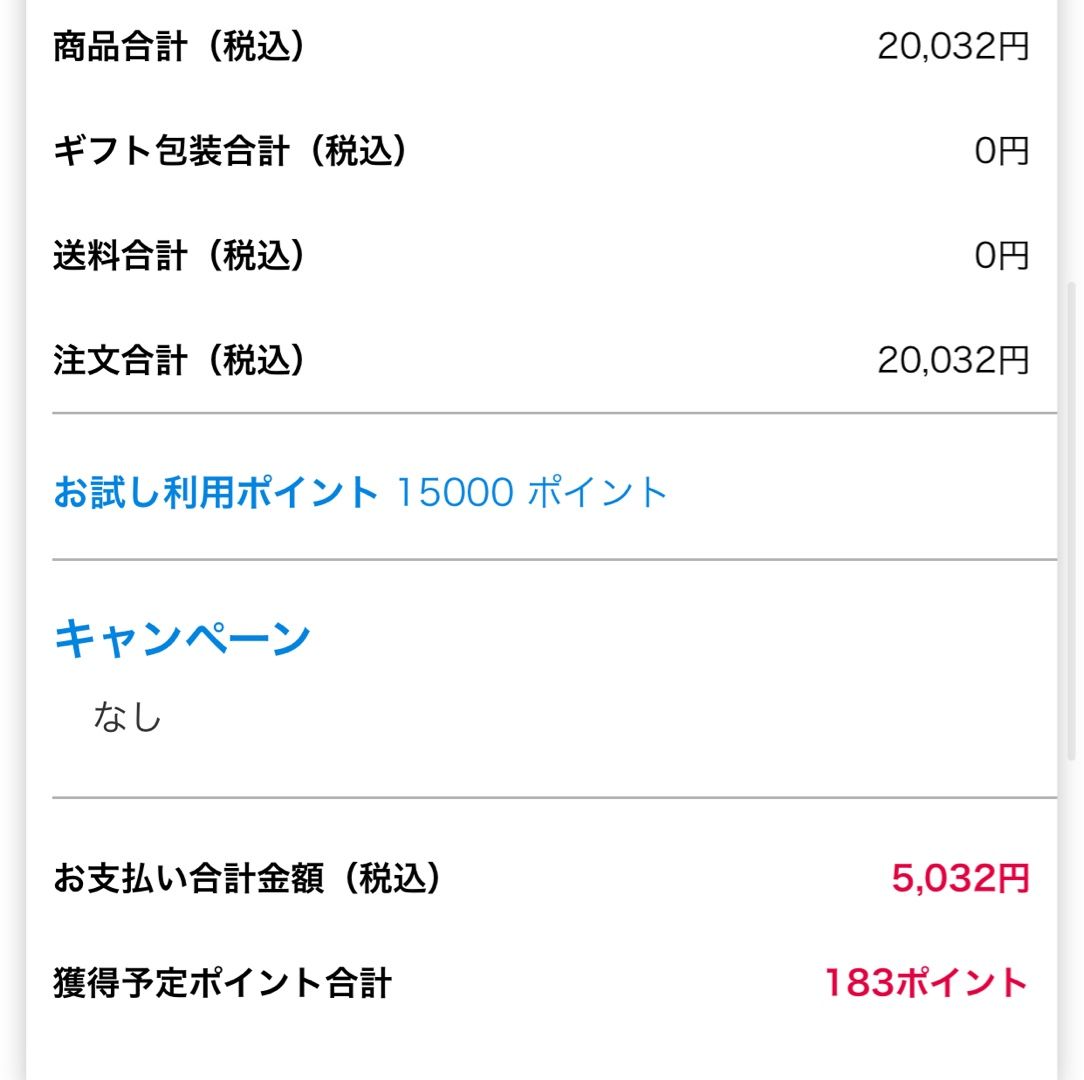The width and height of the screenshot is (1084, 1080).
Task: Click the 15000 ポイント value
Action: 532,492
